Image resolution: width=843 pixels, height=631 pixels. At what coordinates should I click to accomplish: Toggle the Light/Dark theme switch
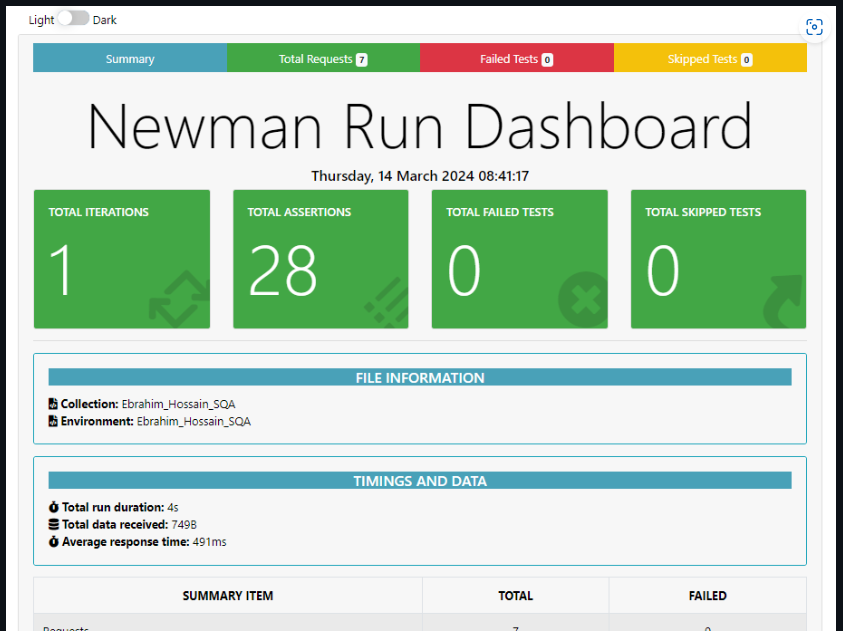[x=73, y=19]
